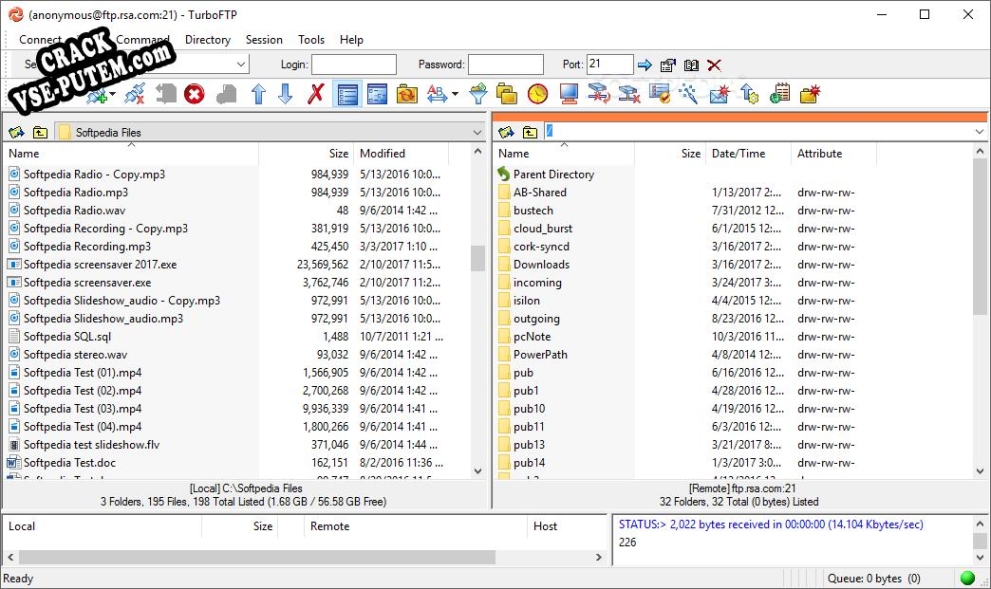Open the Directory menu

(207, 39)
